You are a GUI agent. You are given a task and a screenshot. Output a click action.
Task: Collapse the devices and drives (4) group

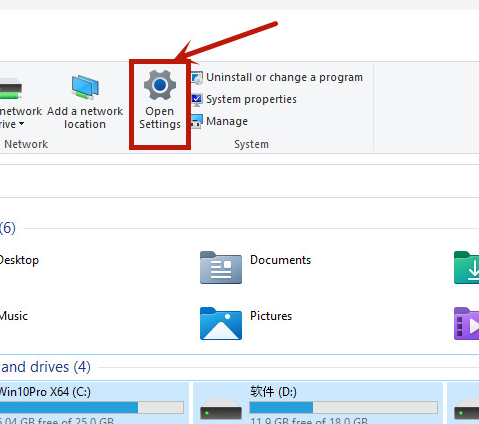coord(45,367)
